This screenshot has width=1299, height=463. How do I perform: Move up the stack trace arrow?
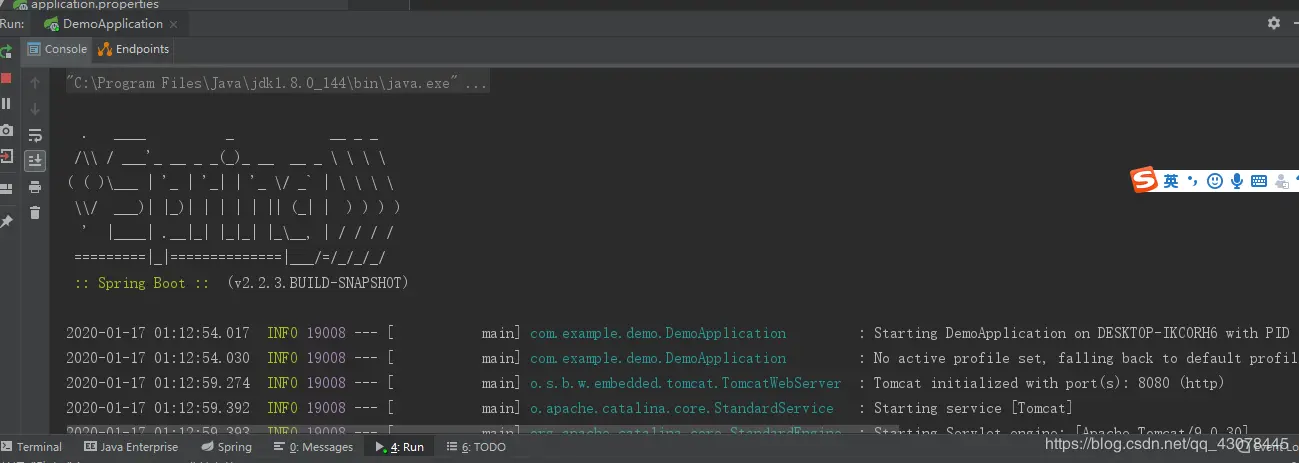35,83
